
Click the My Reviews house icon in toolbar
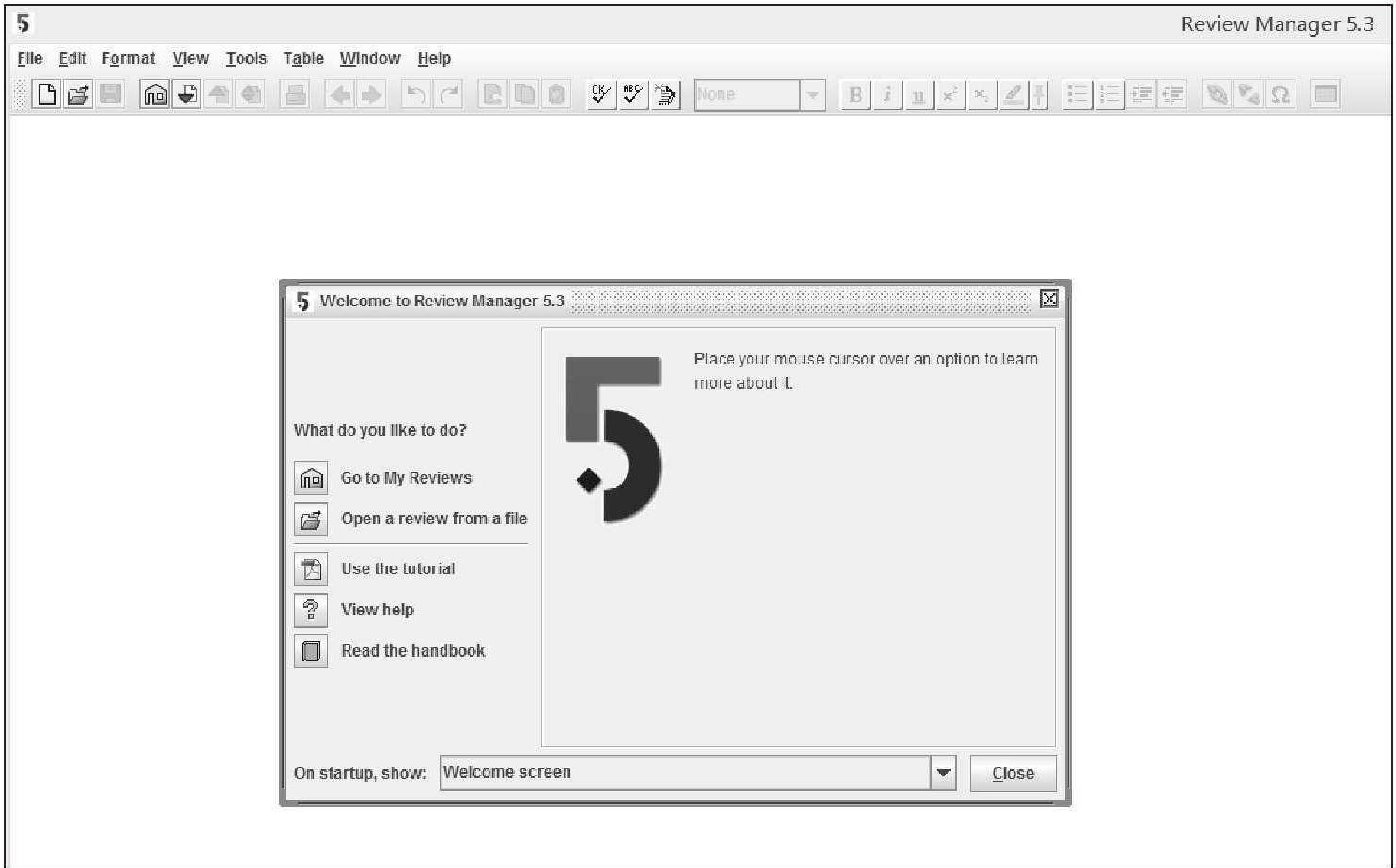[x=155, y=94]
